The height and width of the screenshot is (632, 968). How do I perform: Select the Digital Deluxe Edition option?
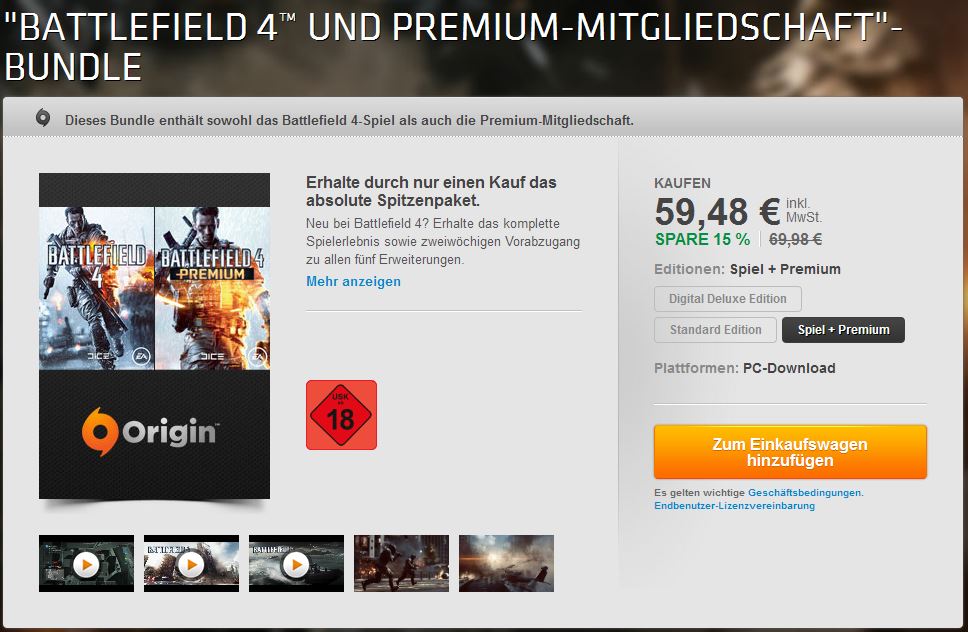tap(728, 299)
